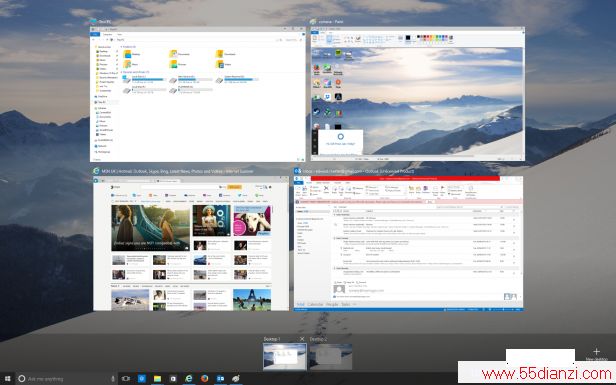The width and height of the screenshot is (616, 385).
Task: Select Homegroup in the Explorer sidebar
Action: coord(102,152)
